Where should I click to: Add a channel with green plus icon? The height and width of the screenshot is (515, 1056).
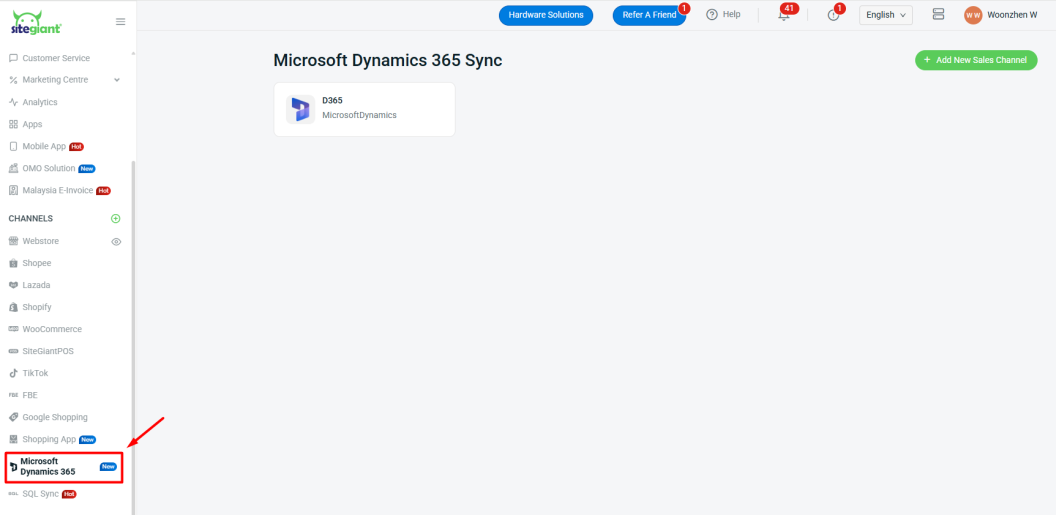coord(116,218)
